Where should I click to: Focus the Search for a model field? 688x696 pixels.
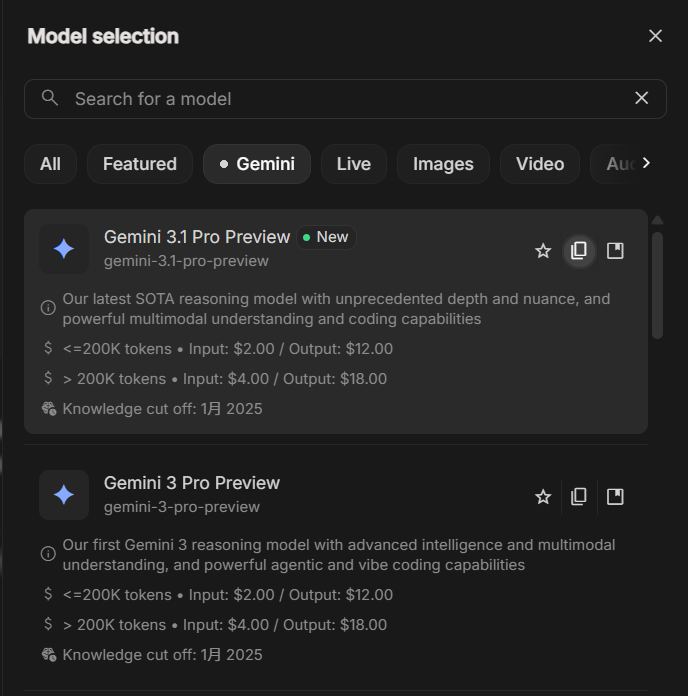point(340,99)
